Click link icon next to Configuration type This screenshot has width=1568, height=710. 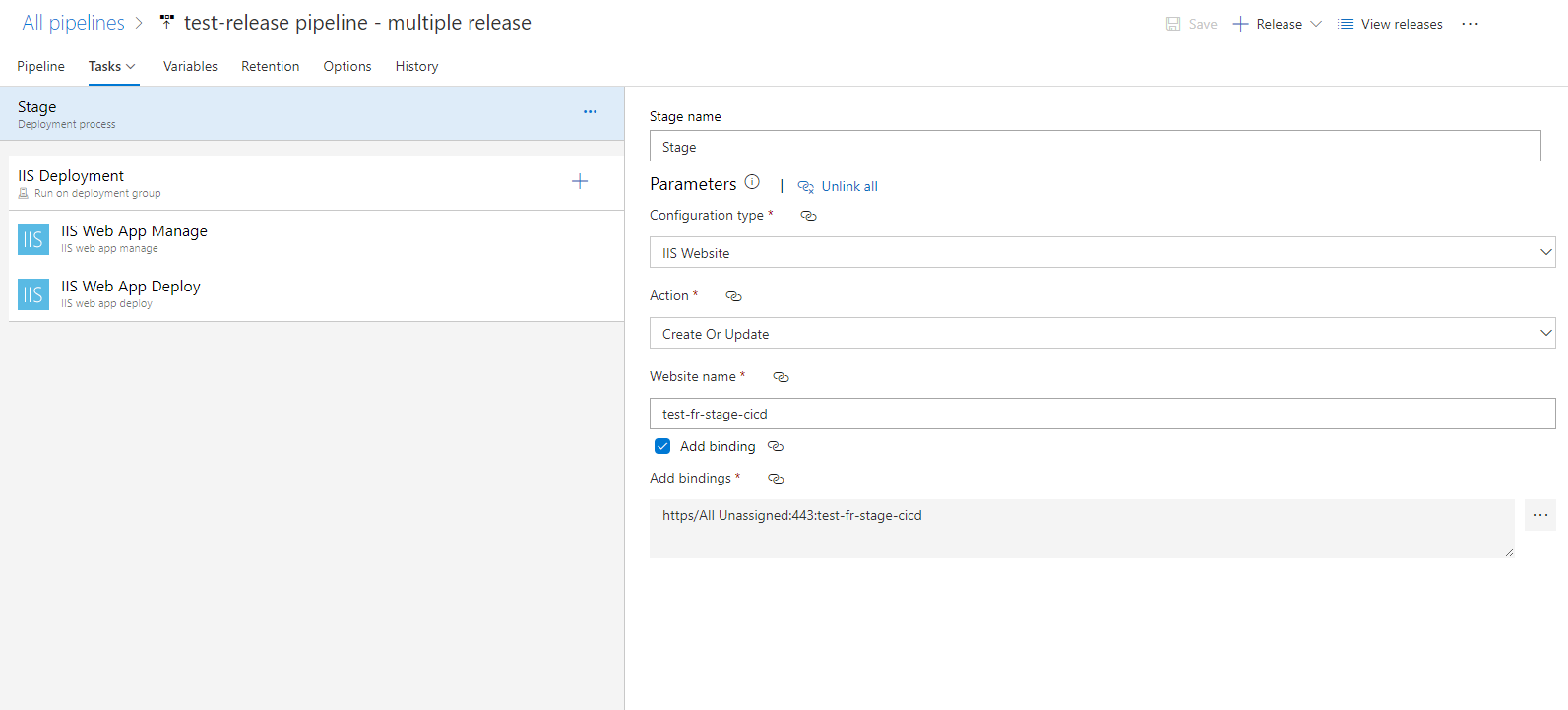coord(808,216)
